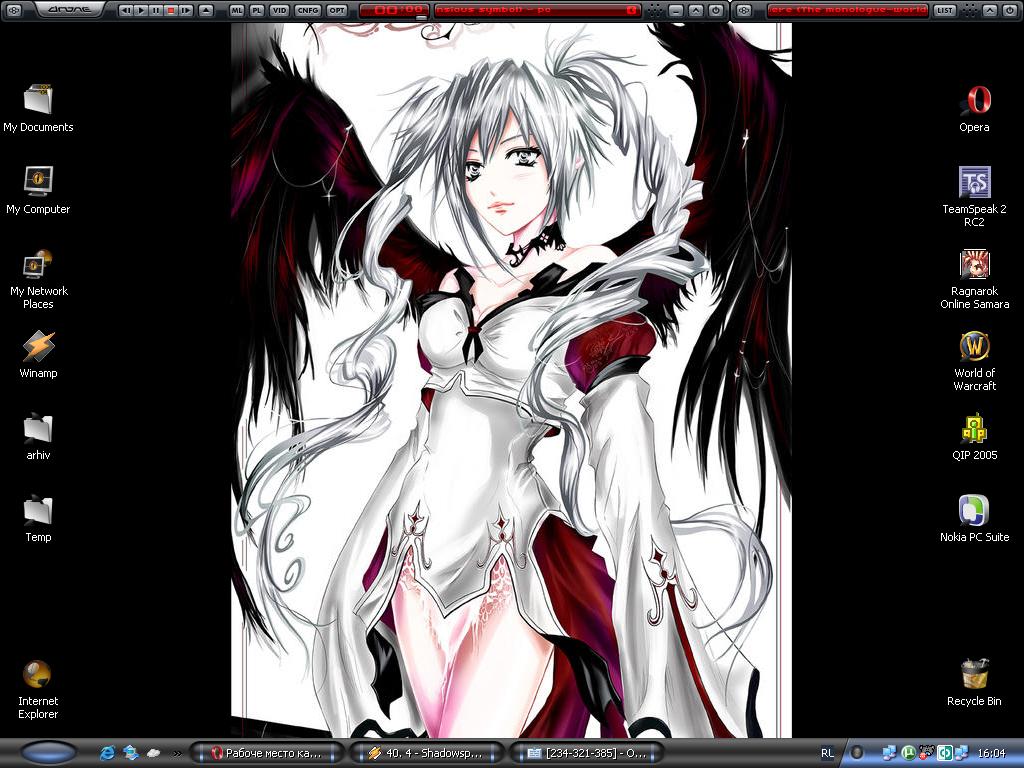Select the World of Warcraft icon

(x=974, y=361)
